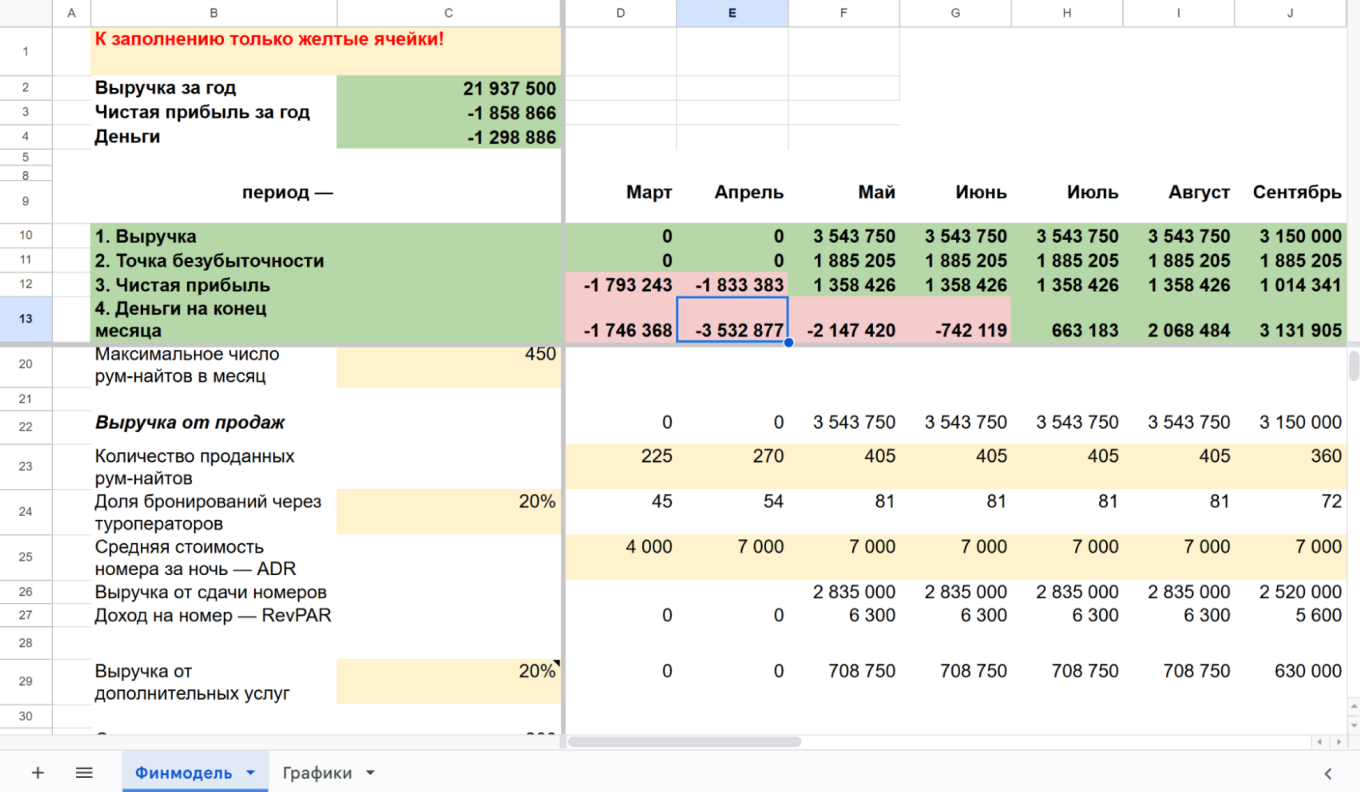1360x792 pixels.
Task: Select row 13 header
Action: tap(26, 319)
